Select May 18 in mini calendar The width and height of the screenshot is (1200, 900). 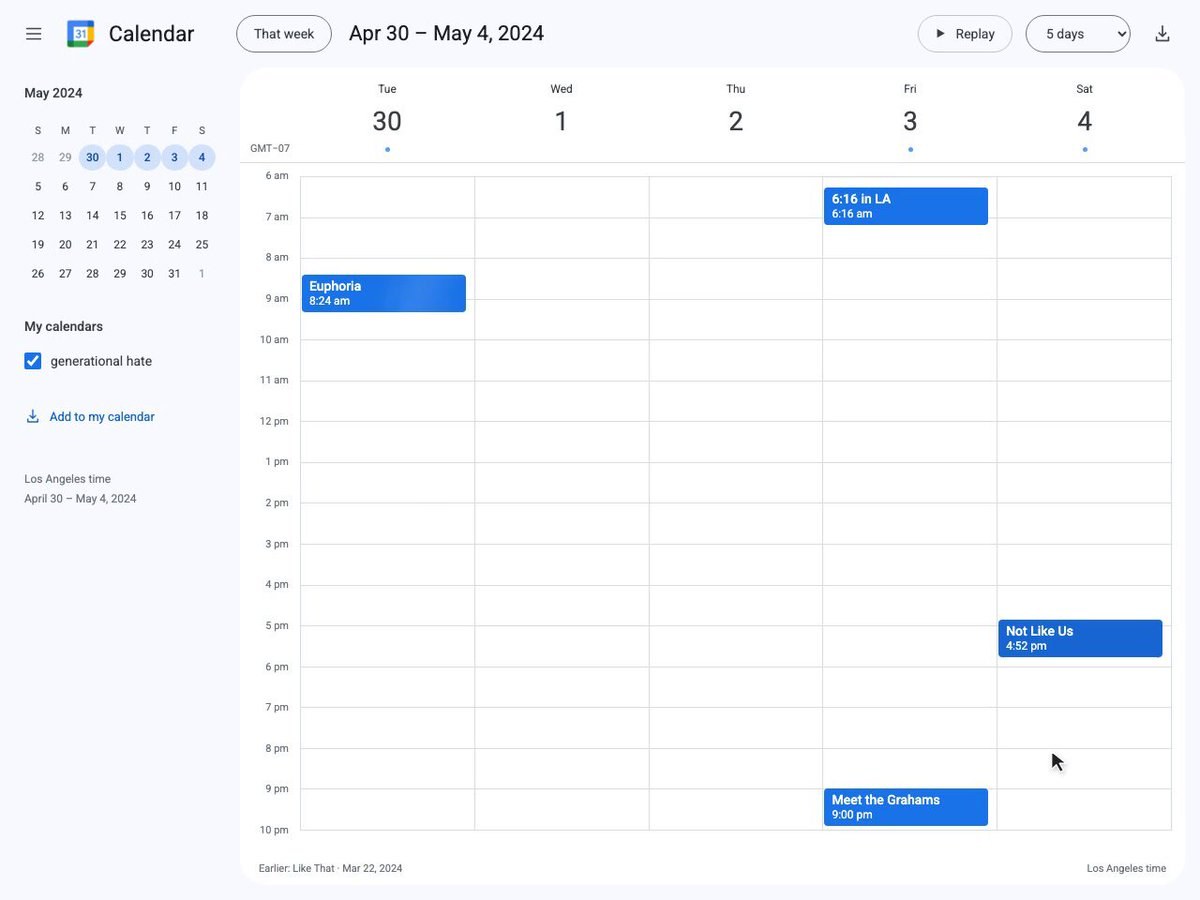pos(202,215)
